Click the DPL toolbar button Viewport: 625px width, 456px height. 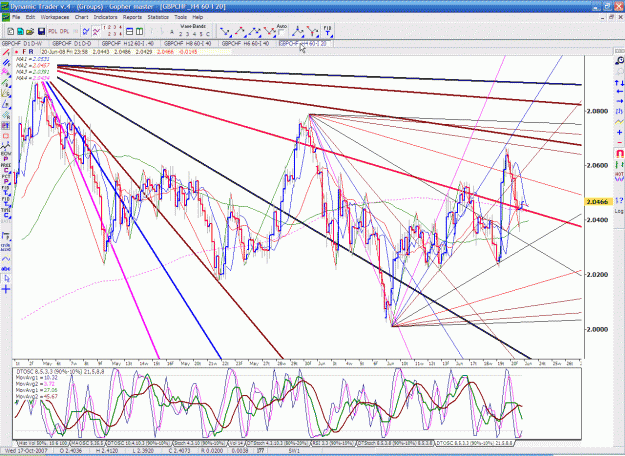click(x=65, y=31)
